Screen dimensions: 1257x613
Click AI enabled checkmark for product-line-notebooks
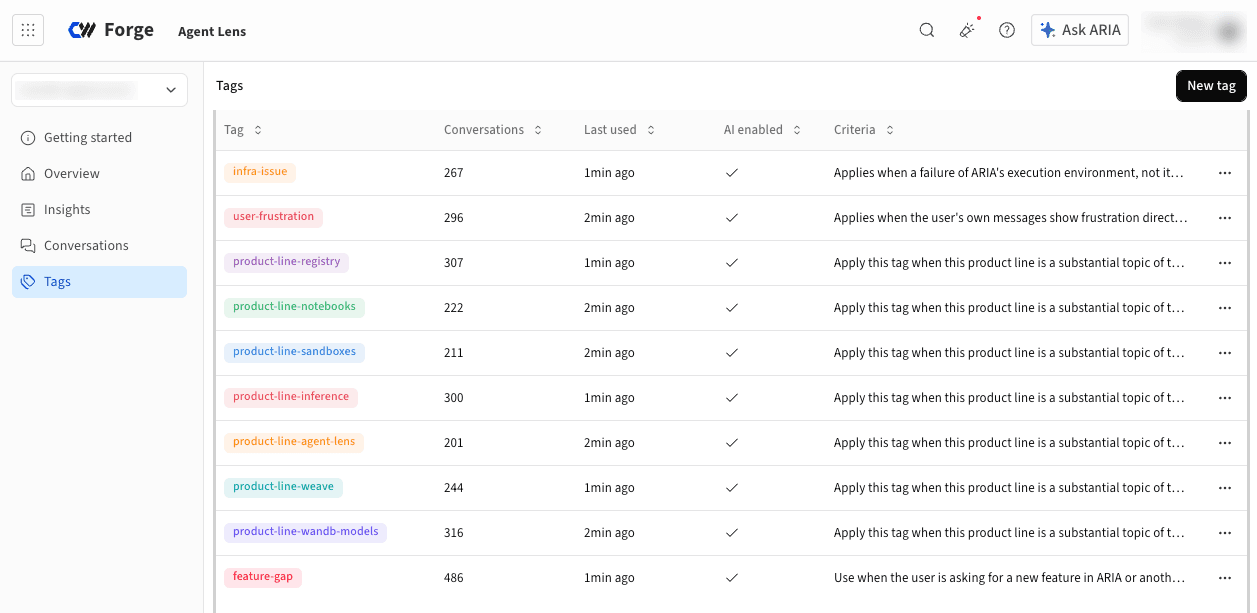[x=732, y=308]
